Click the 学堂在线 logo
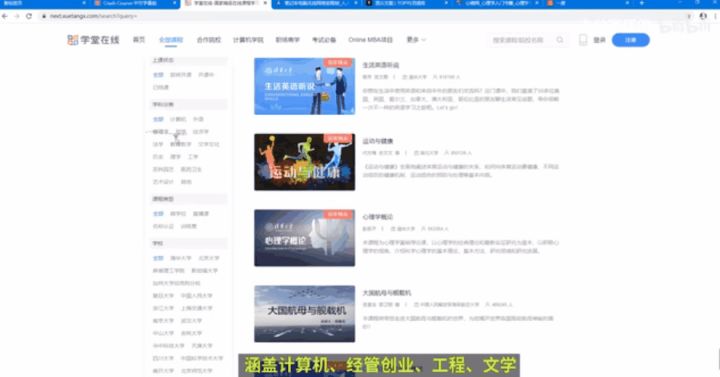 (x=93, y=40)
